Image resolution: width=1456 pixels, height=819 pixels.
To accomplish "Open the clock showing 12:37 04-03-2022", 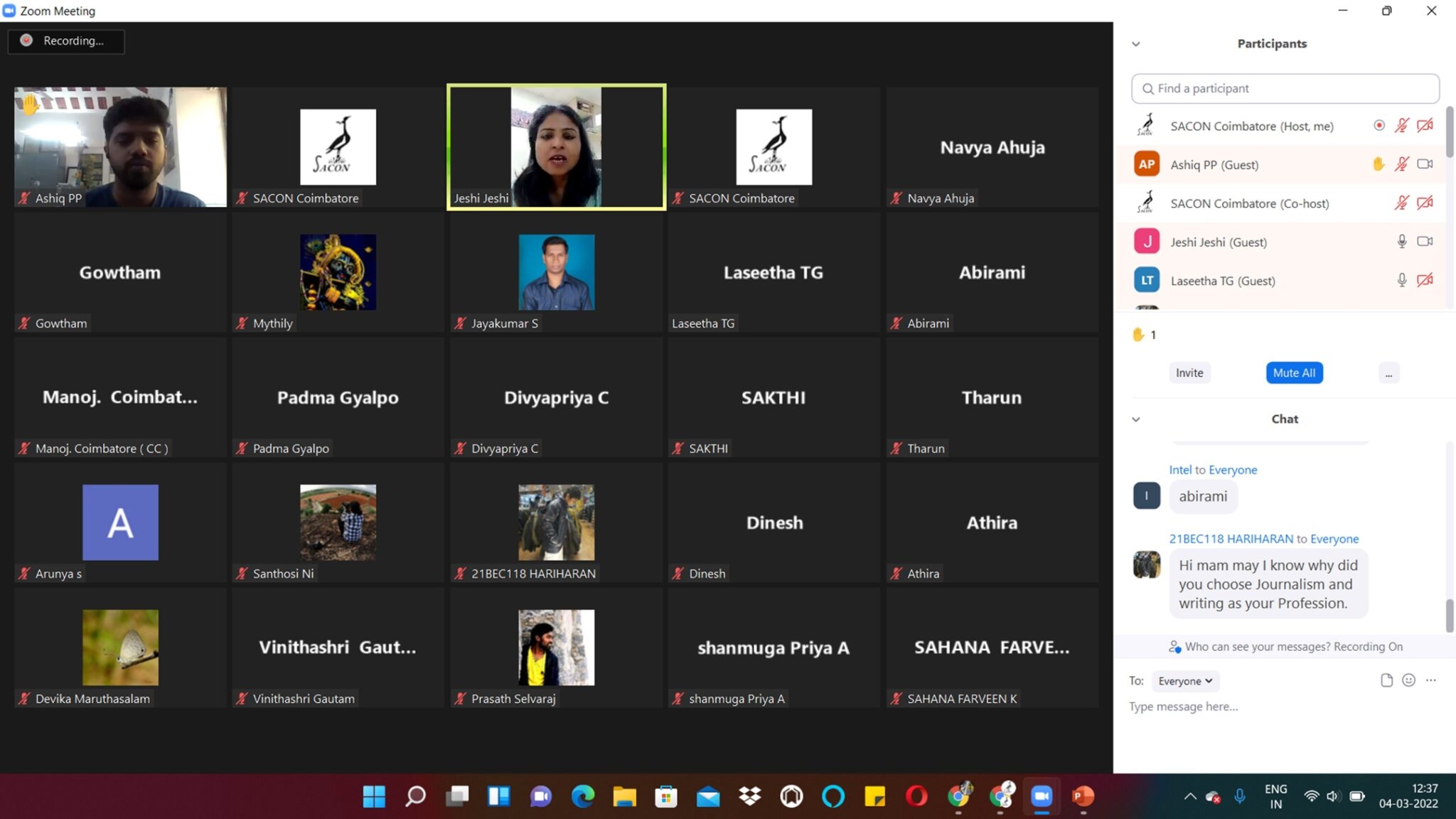I will (x=1408, y=796).
